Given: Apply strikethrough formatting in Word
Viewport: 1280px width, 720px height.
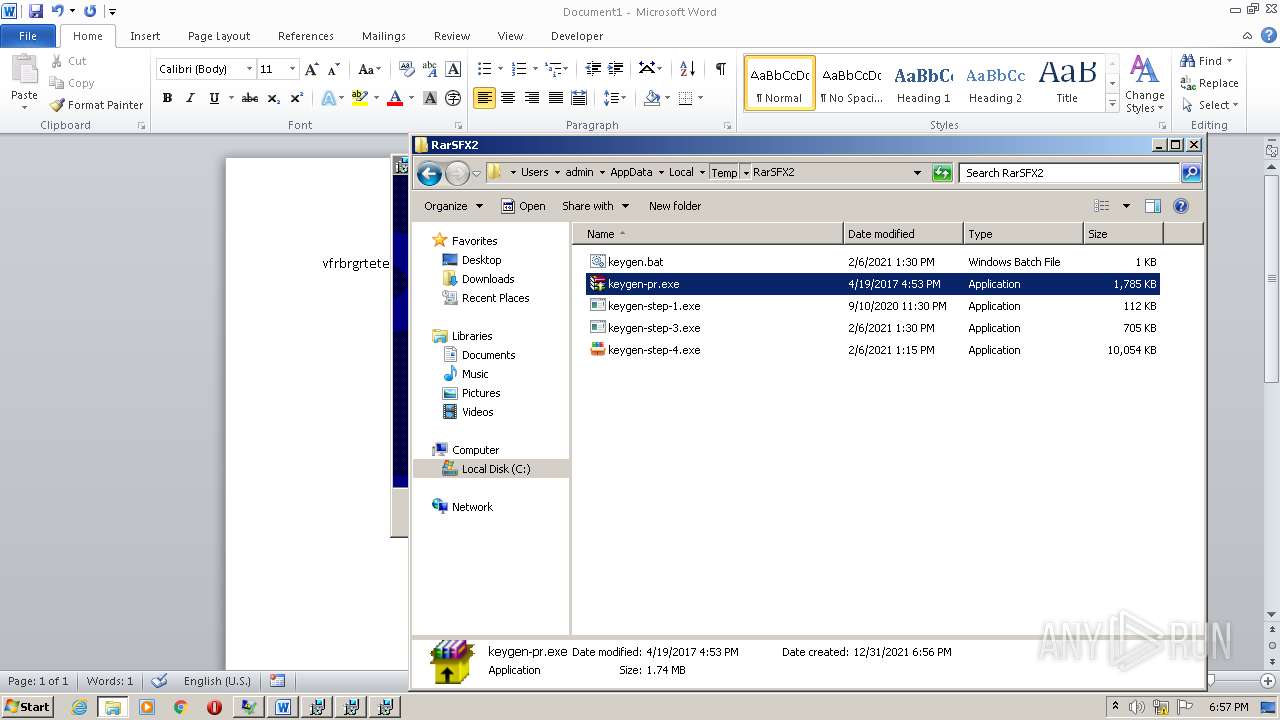Looking at the screenshot, I should (x=250, y=98).
